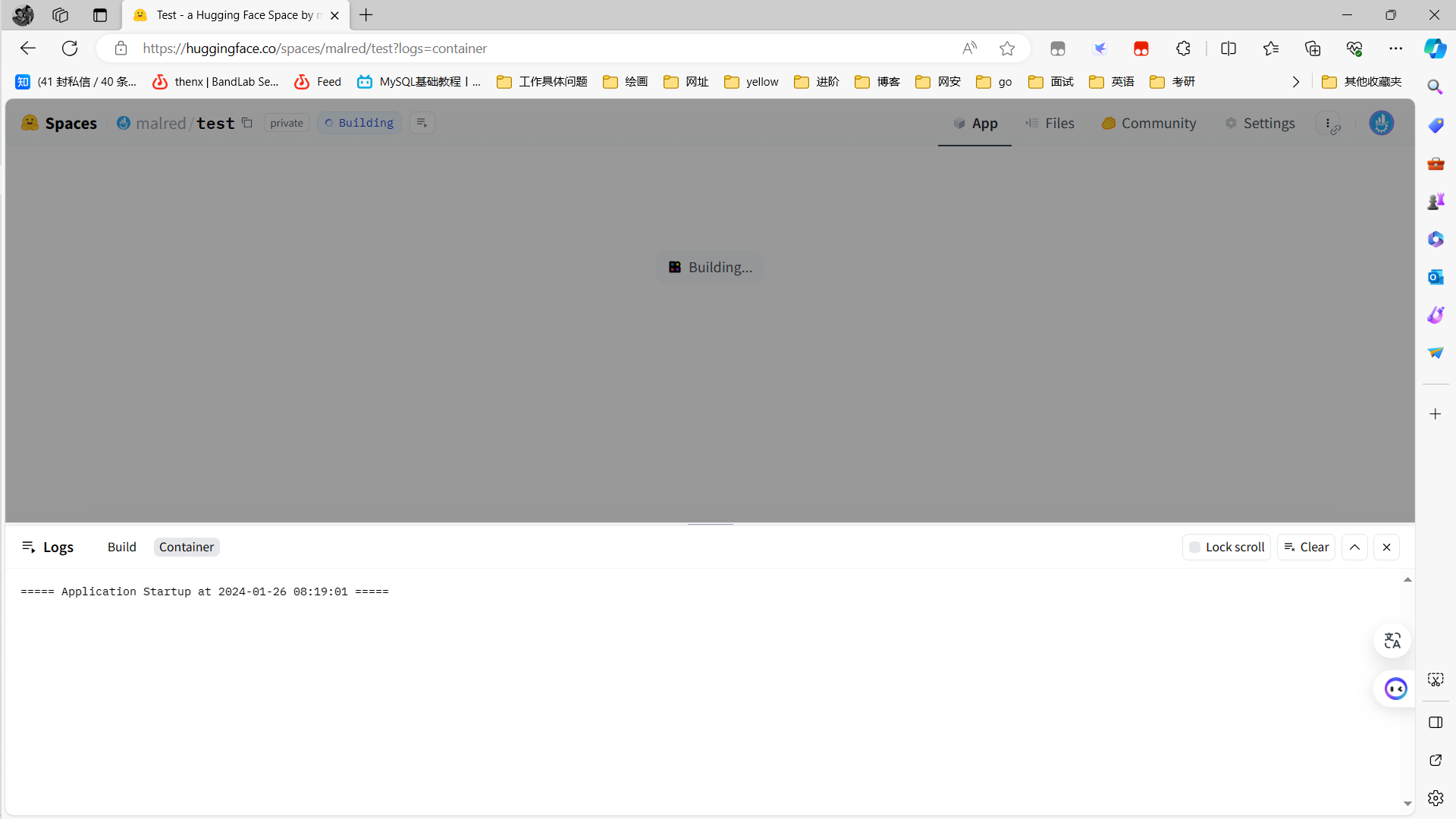Screen dimensions: 1456x819
Task: Toggle the Lock scroll switch
Action: click(1226, 547)
